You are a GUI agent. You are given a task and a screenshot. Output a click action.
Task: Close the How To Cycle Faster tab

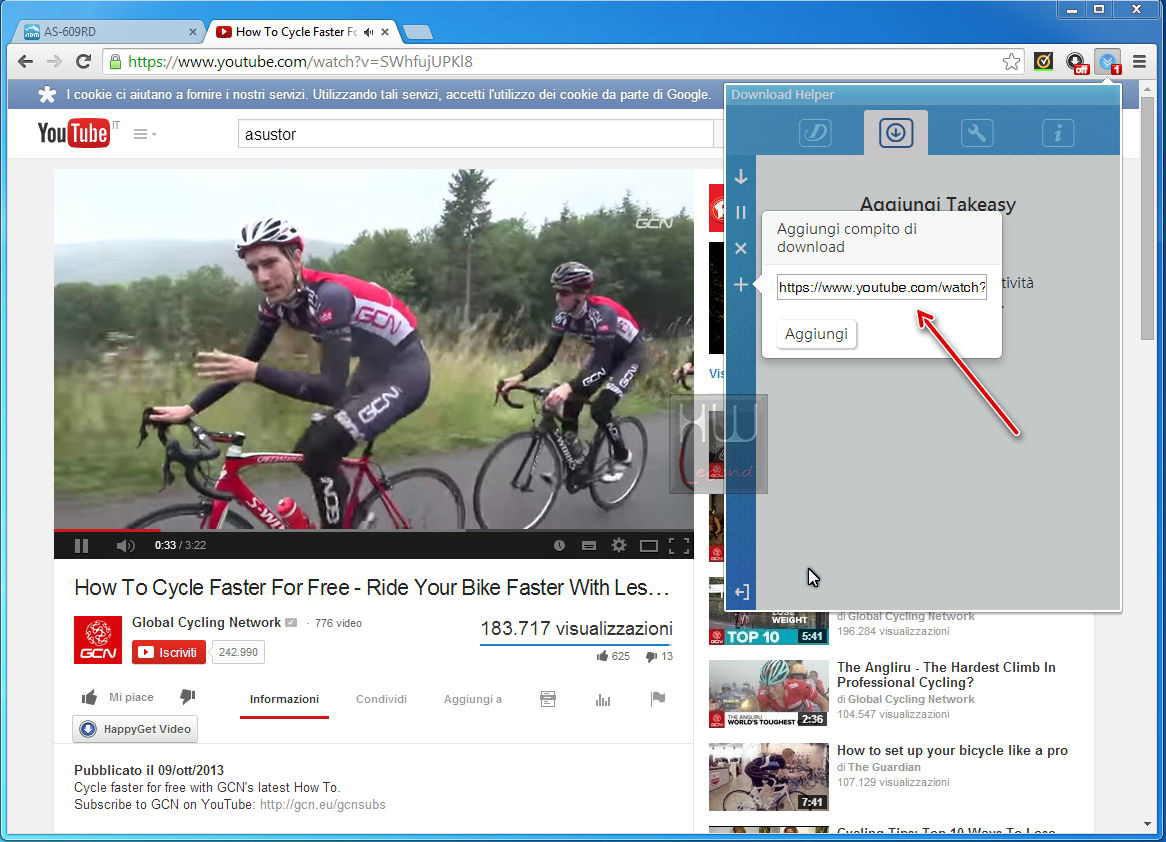click(385, 32)
